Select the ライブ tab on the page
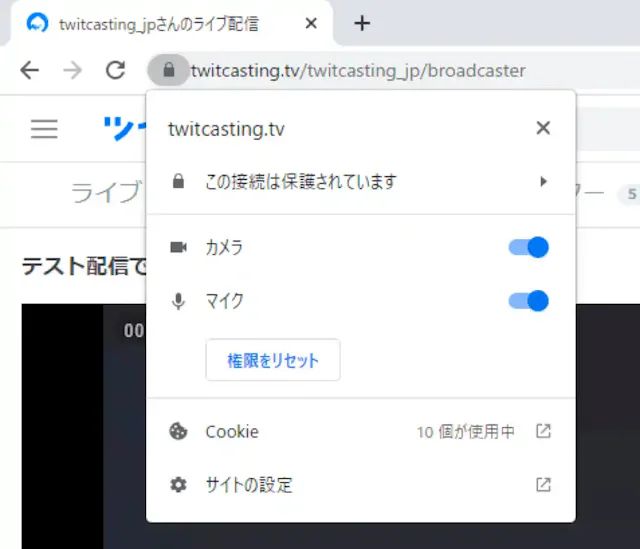Viewport: 640px width, 549px height. coord(107,192)
